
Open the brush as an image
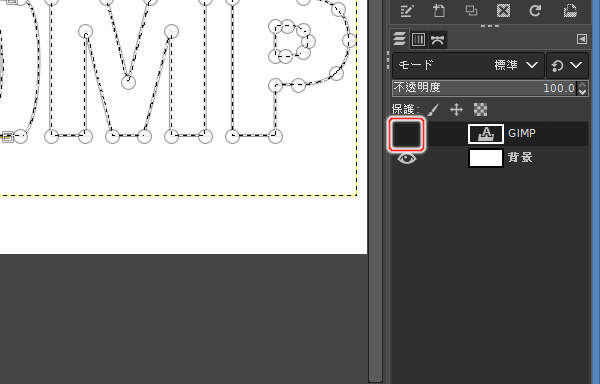(570, 10)
